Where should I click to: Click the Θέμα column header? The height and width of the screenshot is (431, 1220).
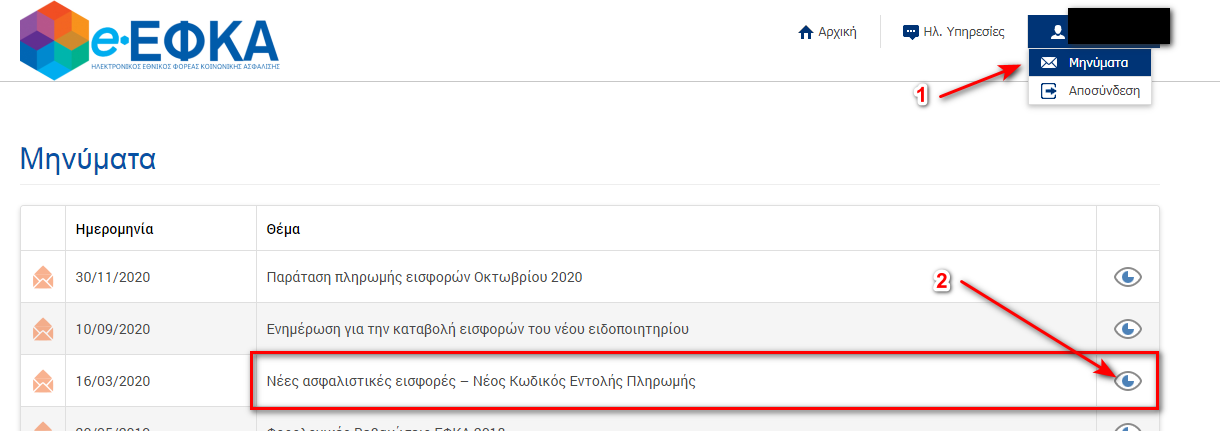coord(284,229)
